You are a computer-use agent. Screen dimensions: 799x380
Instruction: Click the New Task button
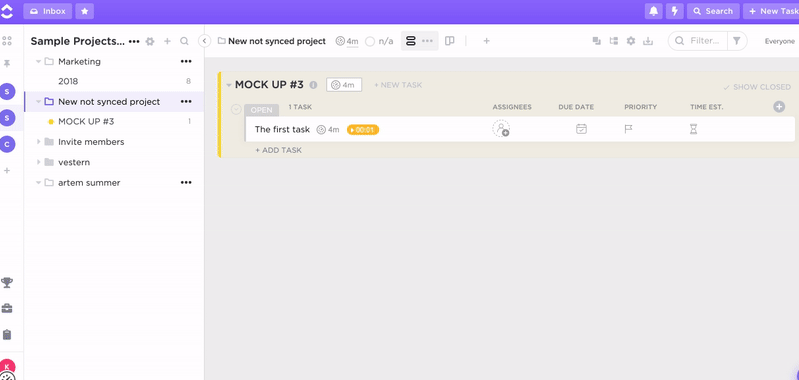pos(771,11)
